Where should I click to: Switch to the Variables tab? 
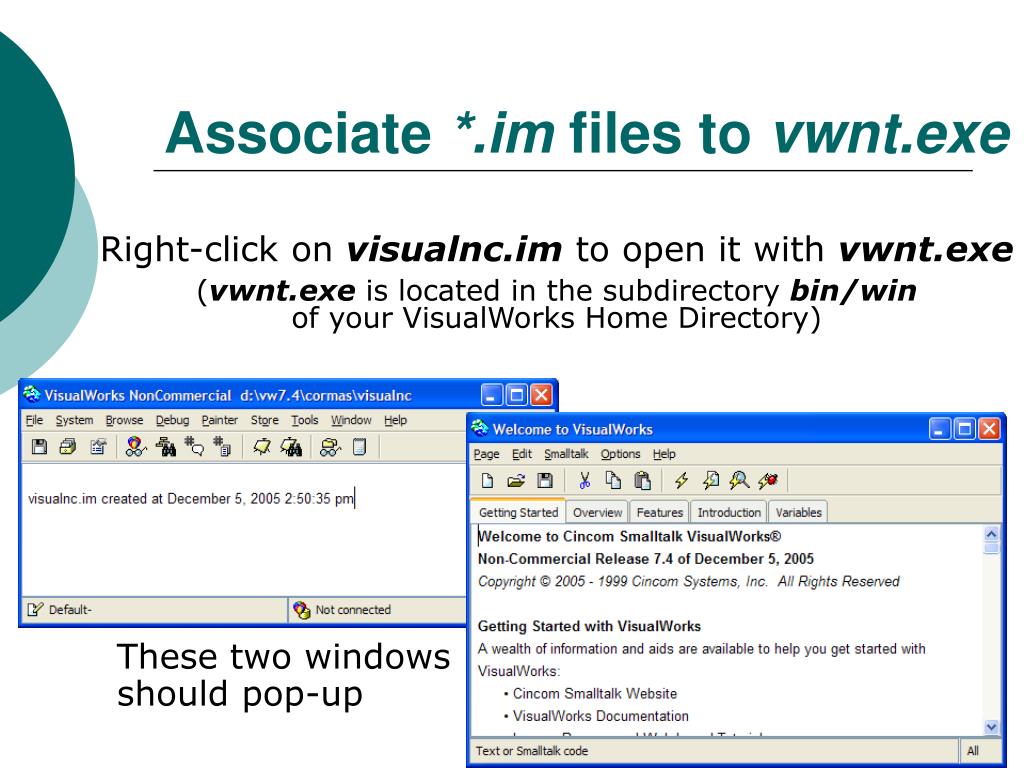pos(799,513)
